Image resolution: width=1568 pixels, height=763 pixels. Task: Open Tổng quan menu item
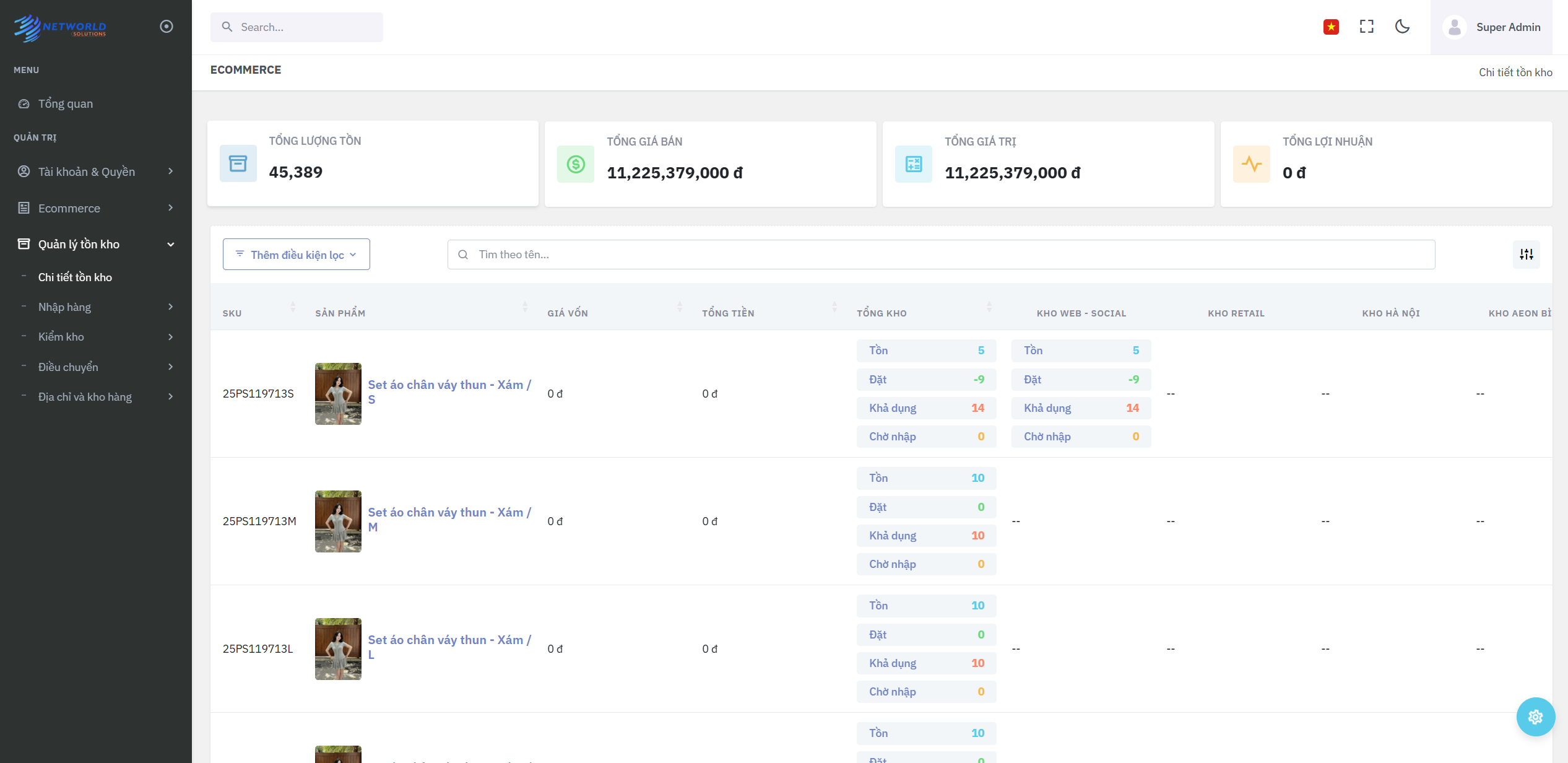[66, 103]
